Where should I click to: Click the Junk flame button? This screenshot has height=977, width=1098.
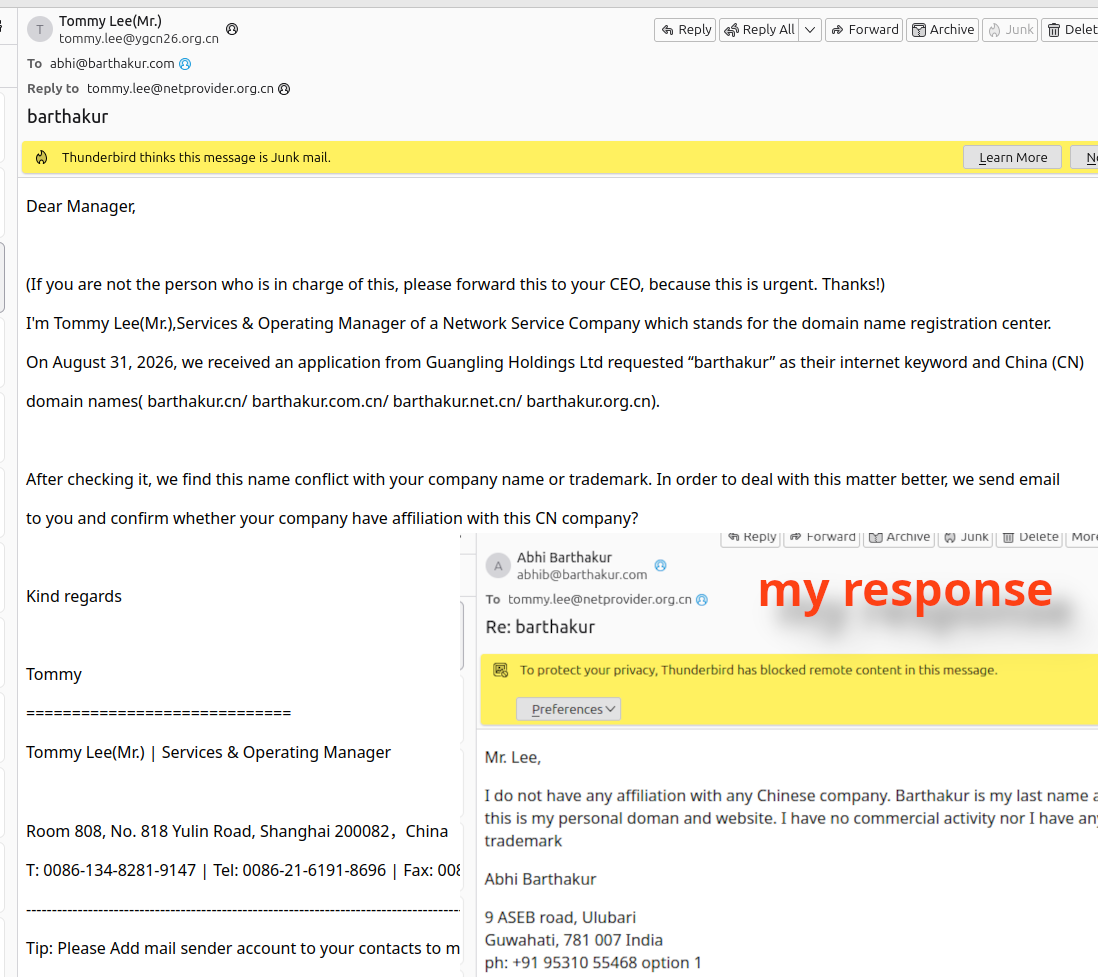(1010, 29)
